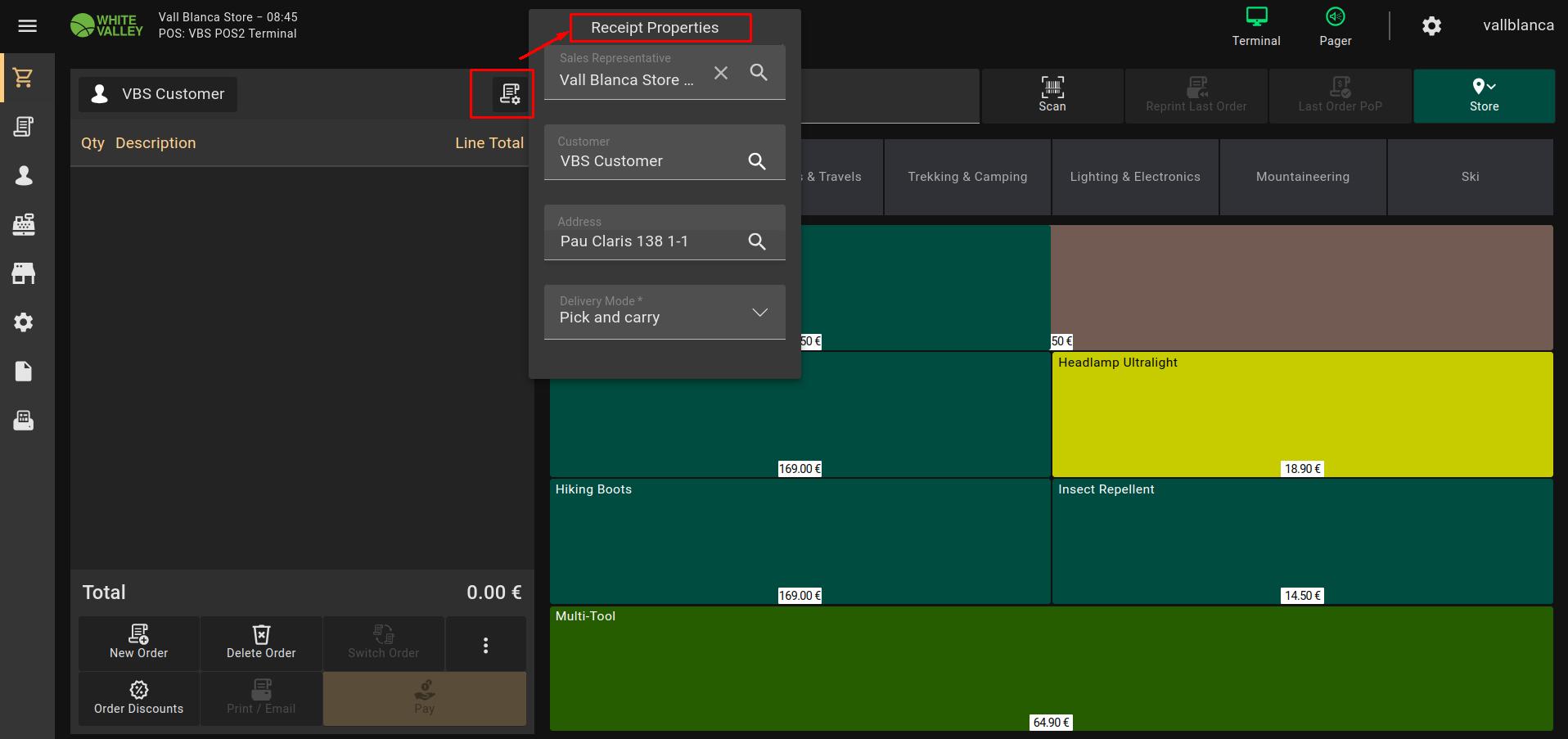Switch to the Mountaineering category
Viewport: 1568px width, 739px height.
click(1302, 177)
